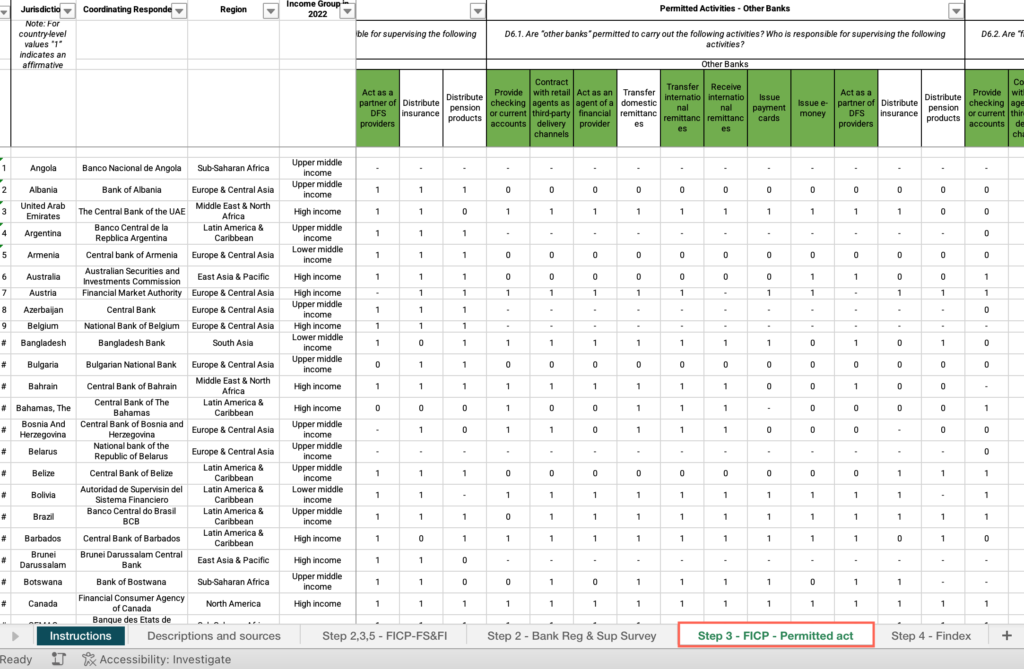Screen dimensions: 1024x669
Task: Switch to Descriptions and sources sheet tab
Action: click(214, 636)
